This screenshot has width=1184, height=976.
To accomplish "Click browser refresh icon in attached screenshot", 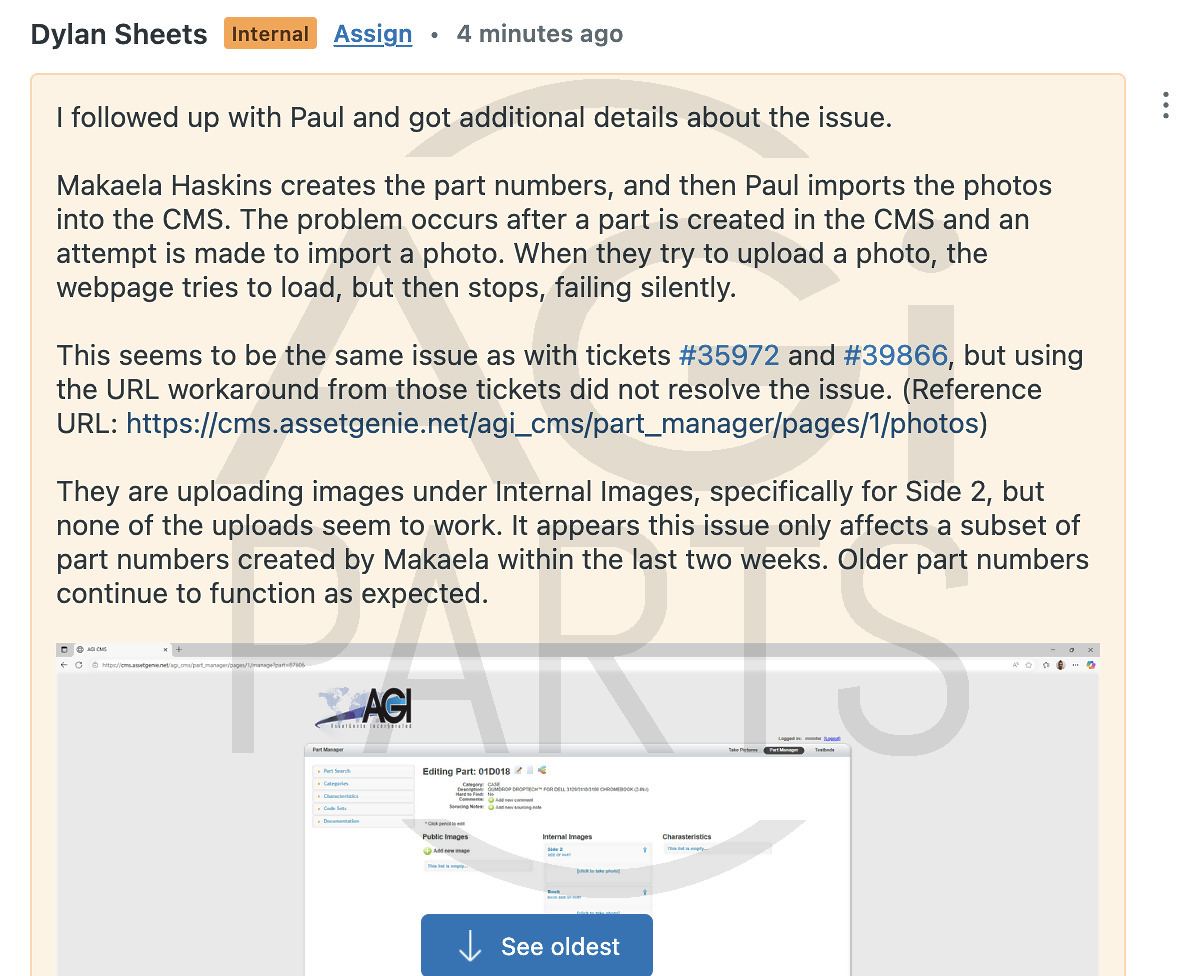I will point(79,665).
